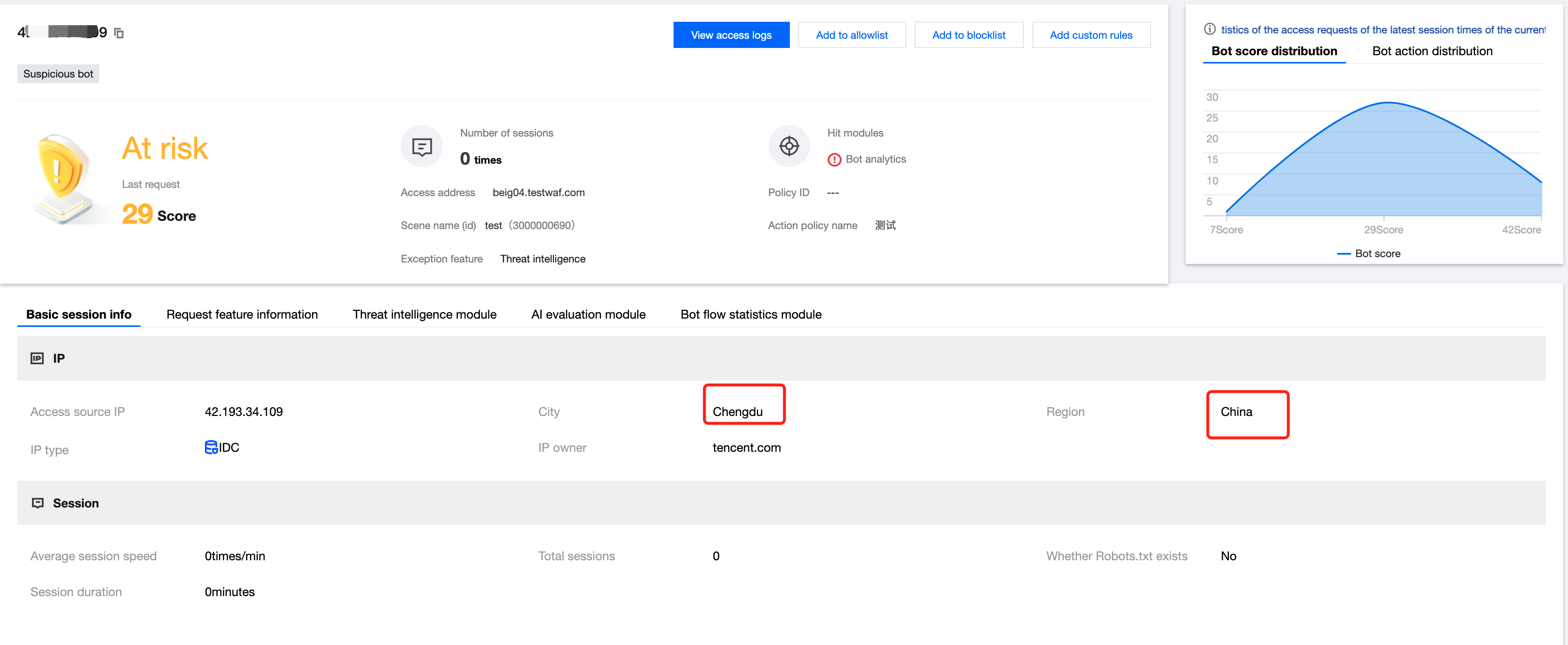Click the blue IDC type icon
The image size is (1568, 645).
pos(211,447)
